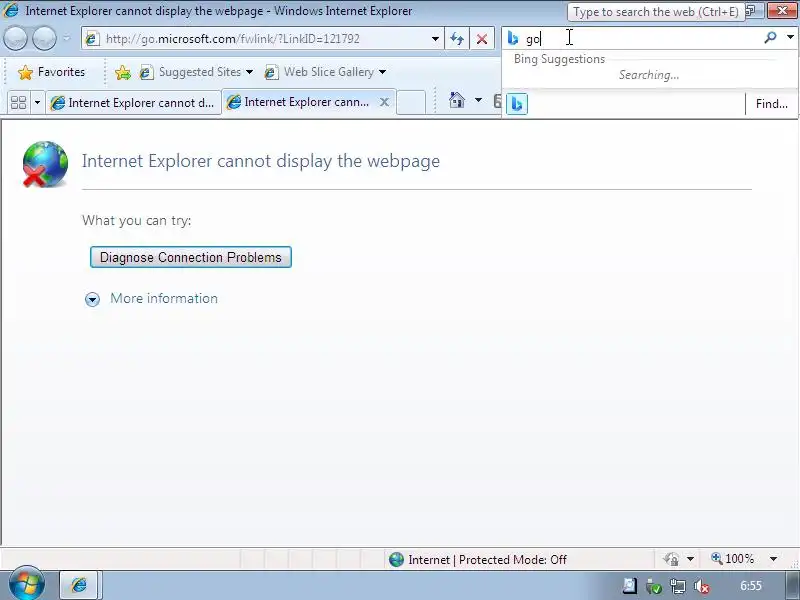
Task: Switch to first Internet Explorer cannot d... tab
Action: (134, 103)
